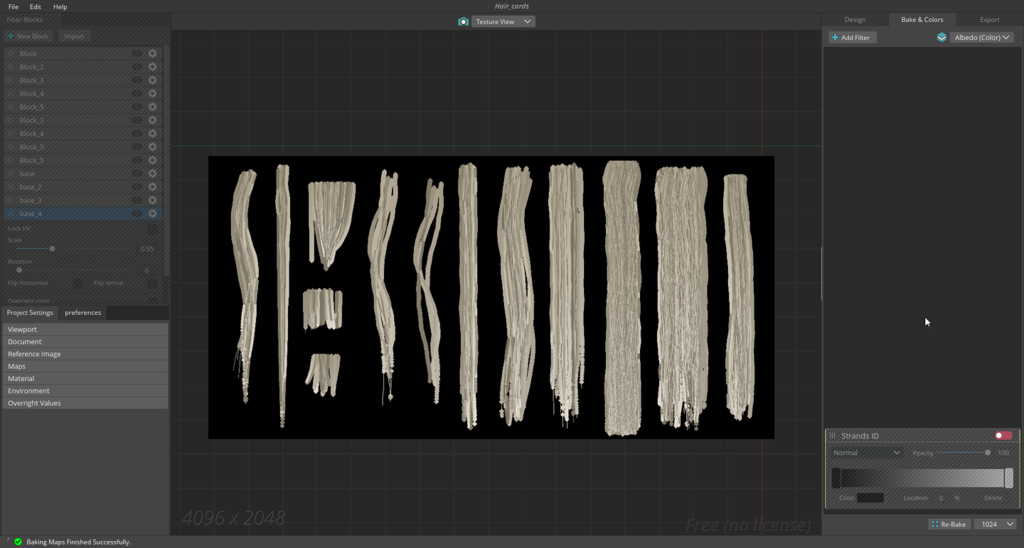Click the green success icon in status bar

coord(18,542)
